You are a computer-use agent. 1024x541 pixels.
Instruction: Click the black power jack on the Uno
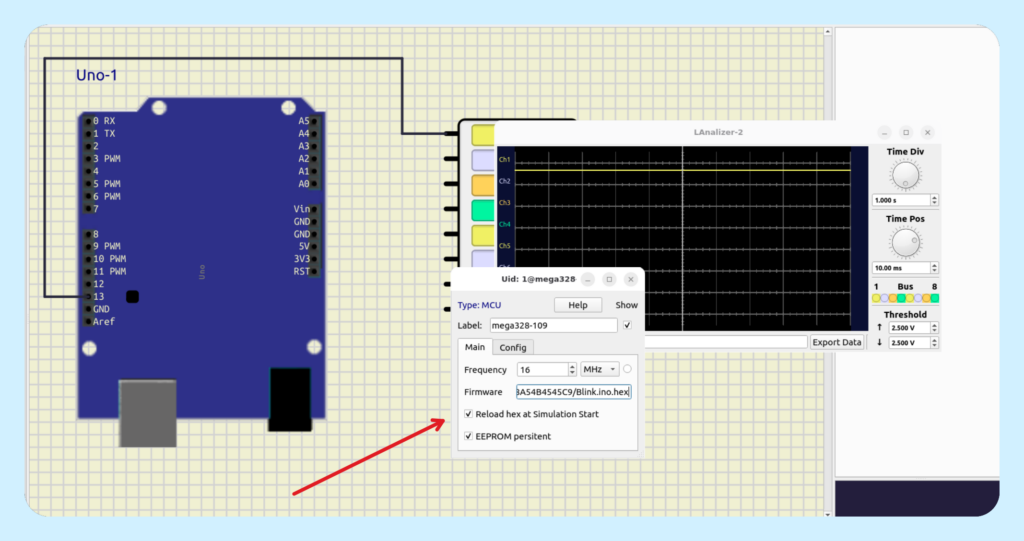(290, 399)
